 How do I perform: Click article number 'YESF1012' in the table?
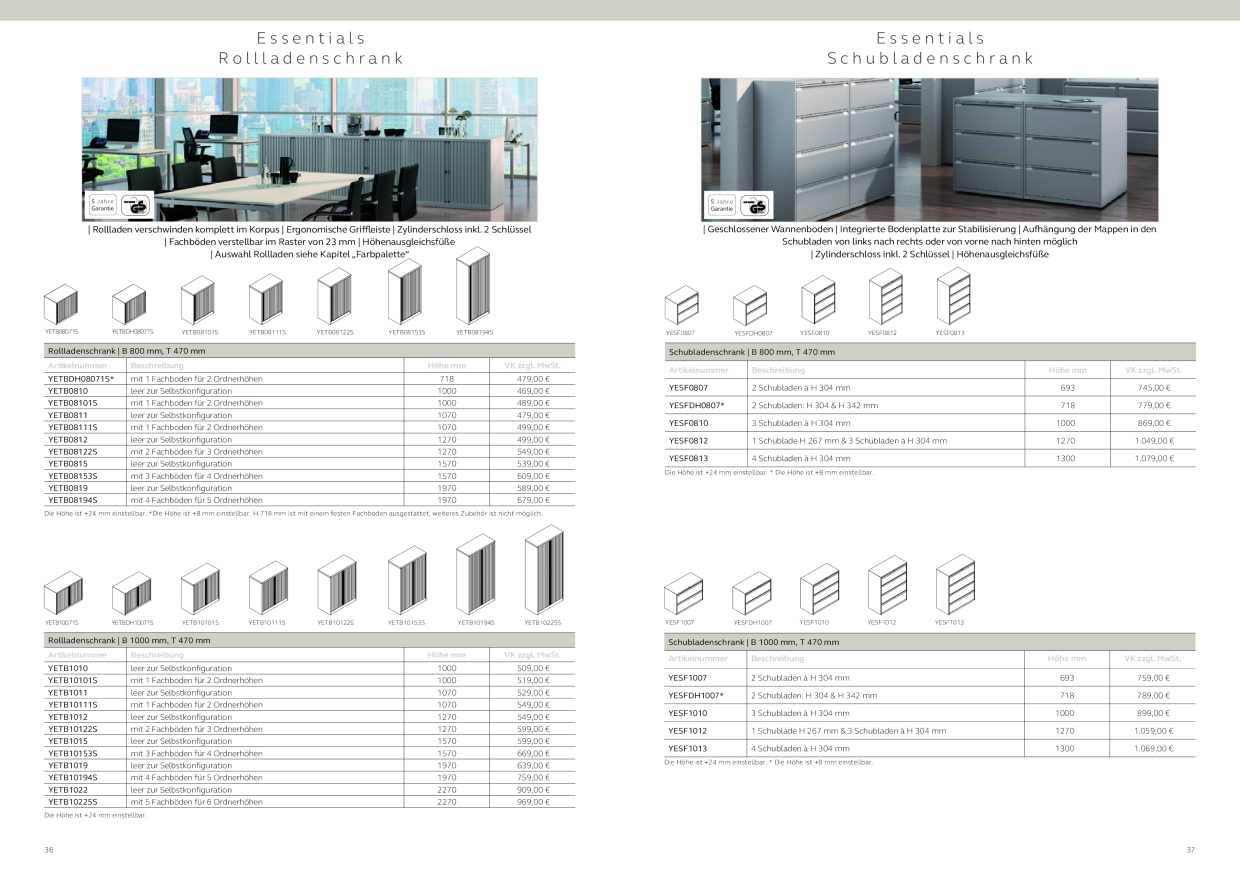coord(688,731)
